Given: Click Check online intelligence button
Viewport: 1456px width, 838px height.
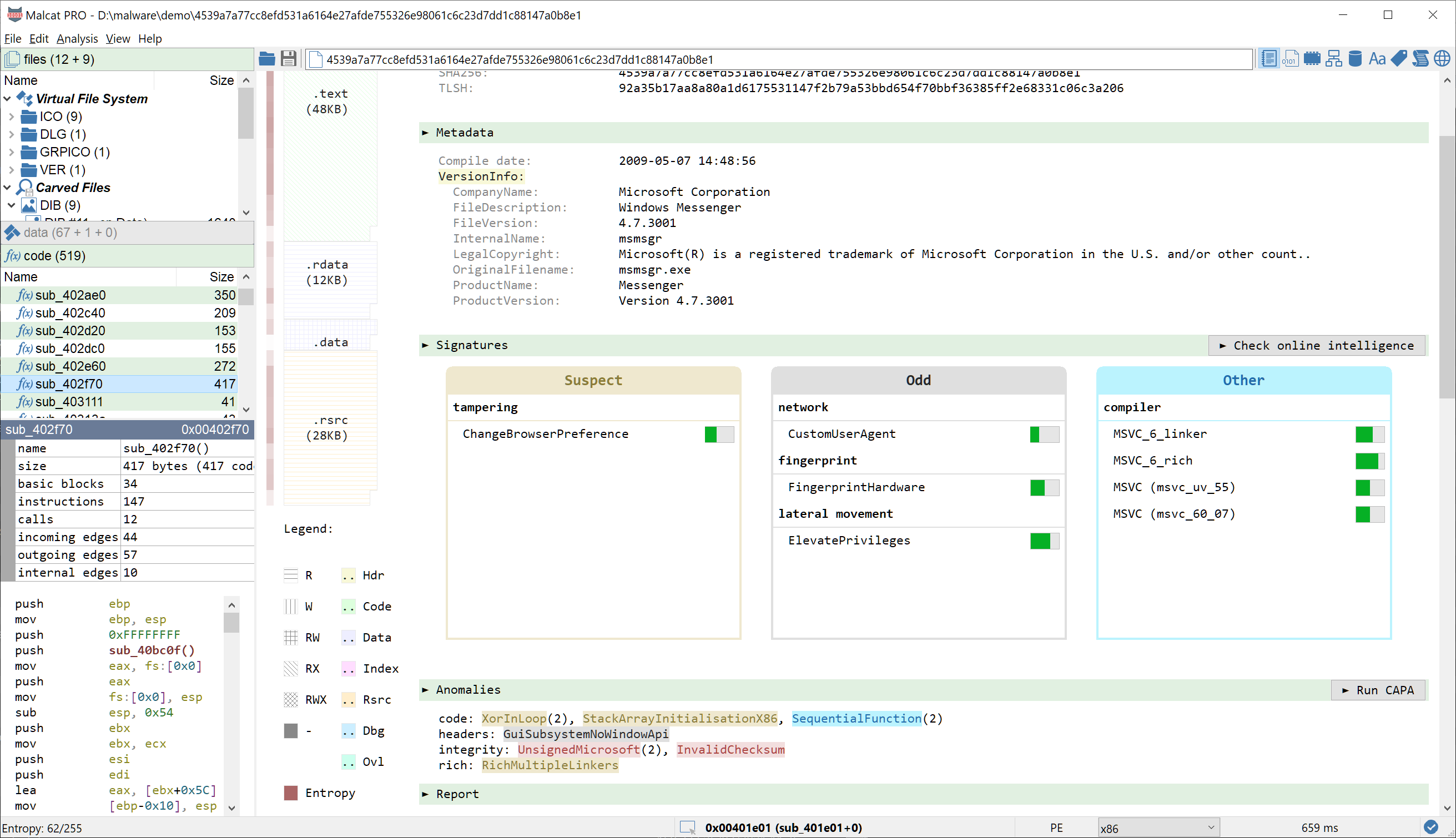Looking at the screenshot, I should (1317, 345).
